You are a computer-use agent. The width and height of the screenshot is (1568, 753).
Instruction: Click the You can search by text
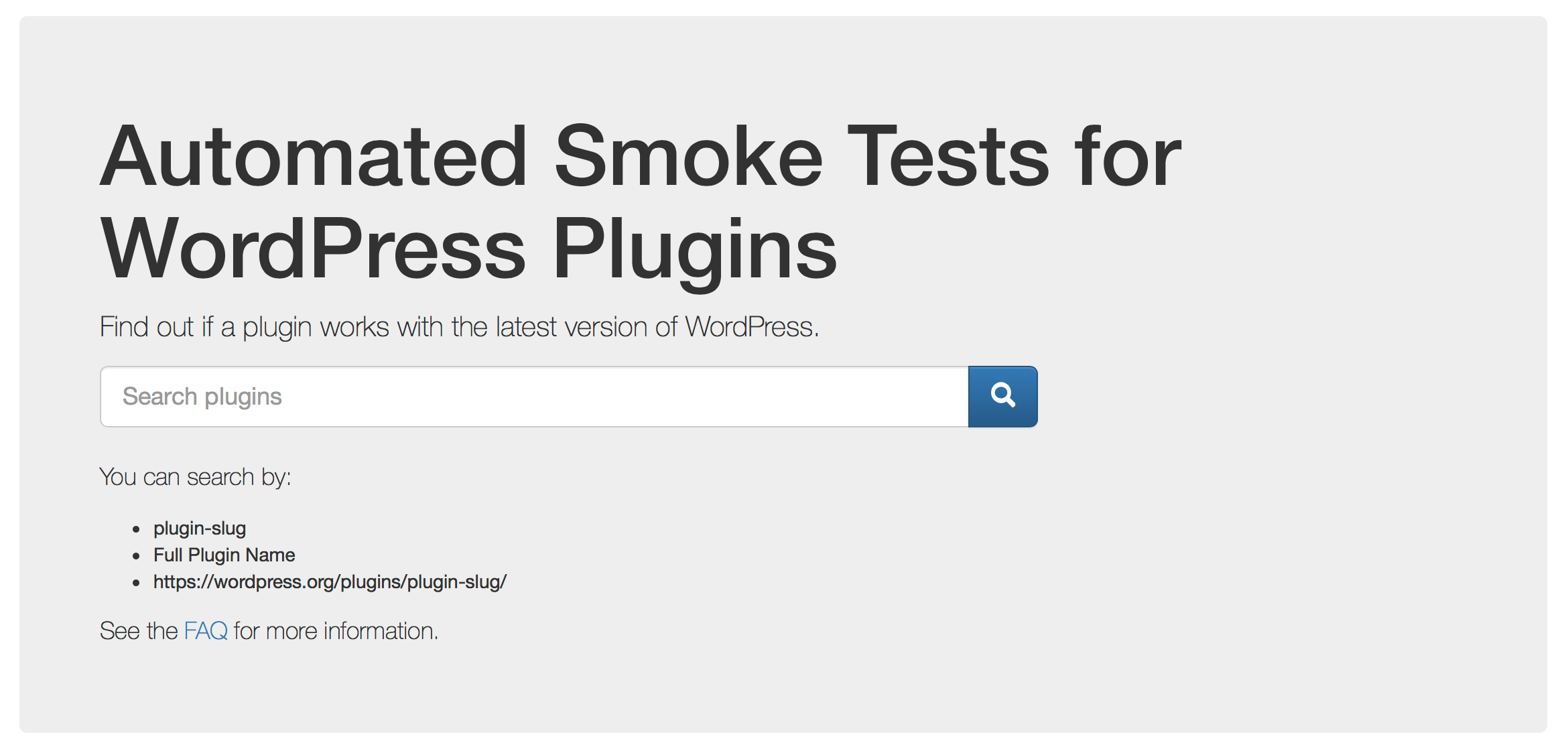pyautogui.click(x=195, y=476)
